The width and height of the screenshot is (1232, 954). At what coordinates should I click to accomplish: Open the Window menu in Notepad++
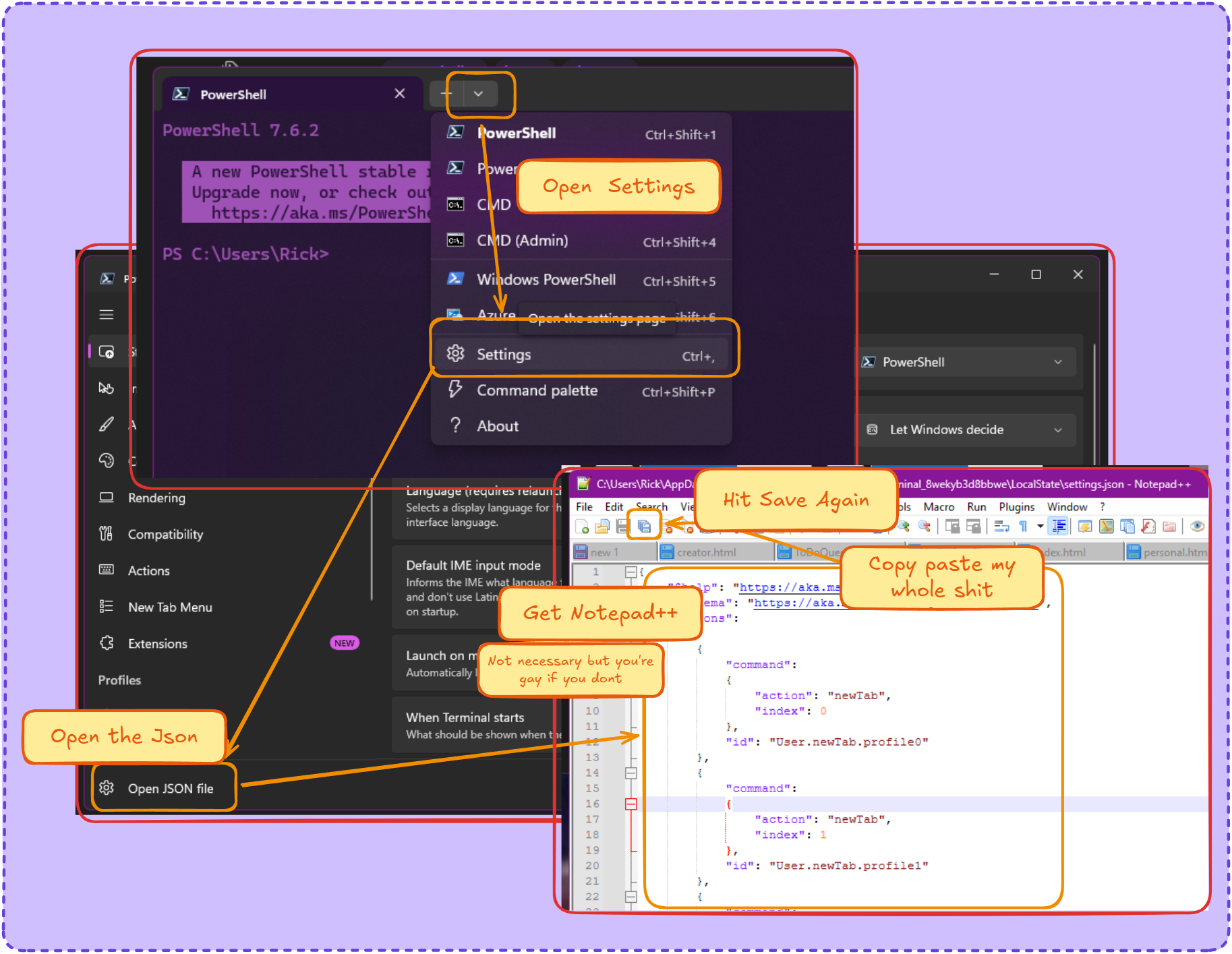pyautogui.click(x=1067, y=507)
